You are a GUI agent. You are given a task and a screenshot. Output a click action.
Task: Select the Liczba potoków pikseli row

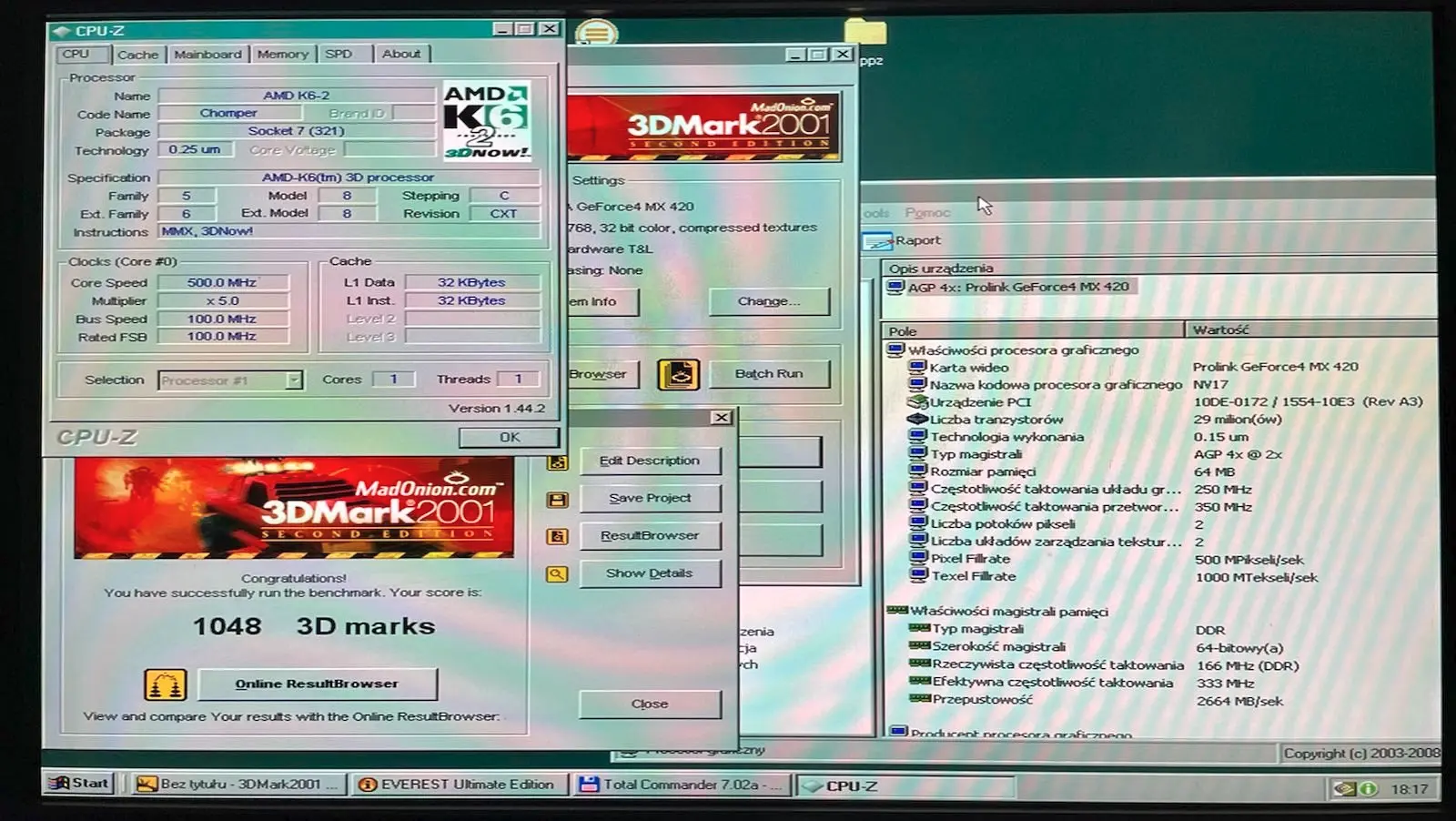pyautogui.click(x=1002, y=524)
